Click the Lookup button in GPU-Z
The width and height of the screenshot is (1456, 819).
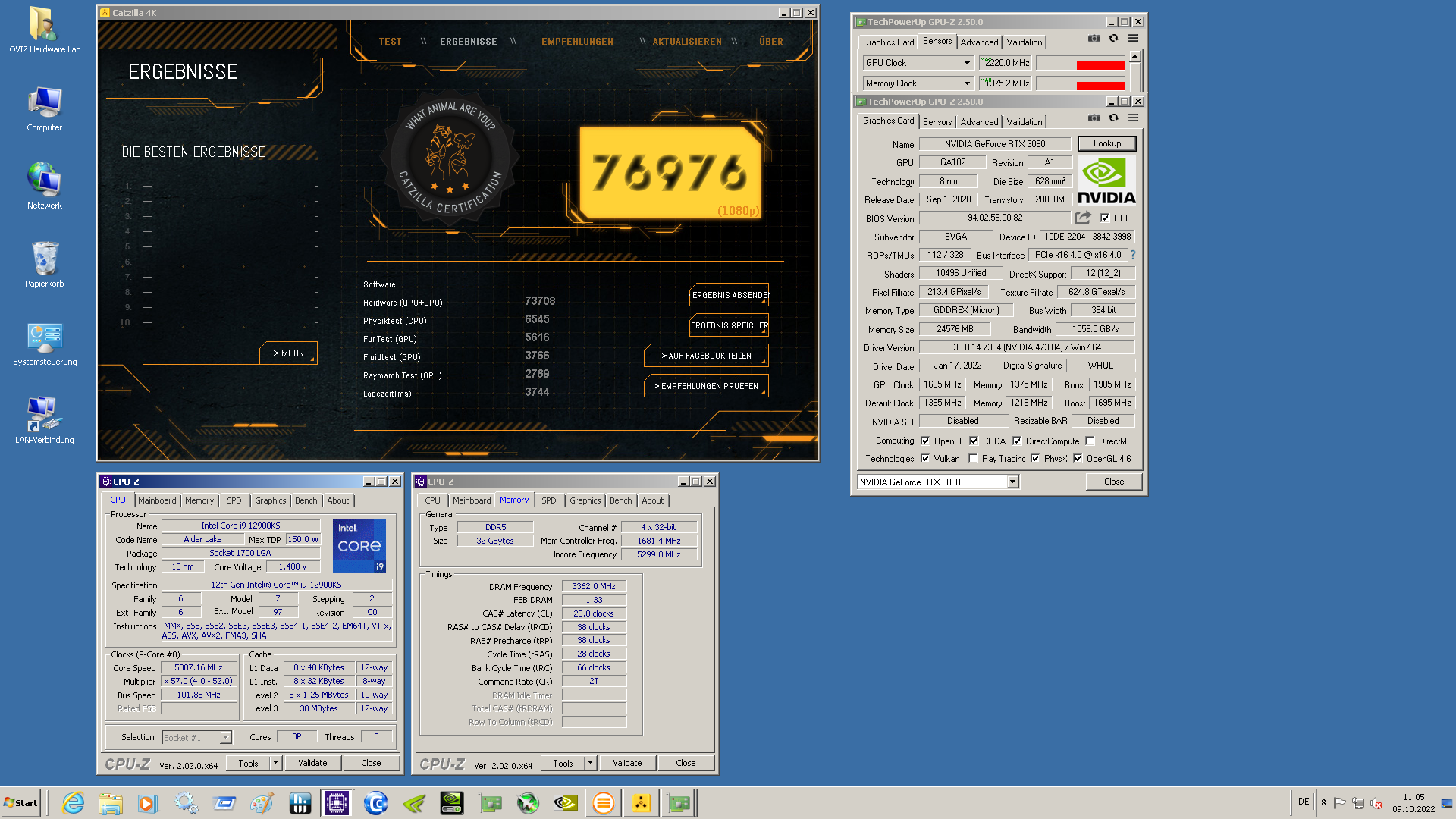(1106, 143)
